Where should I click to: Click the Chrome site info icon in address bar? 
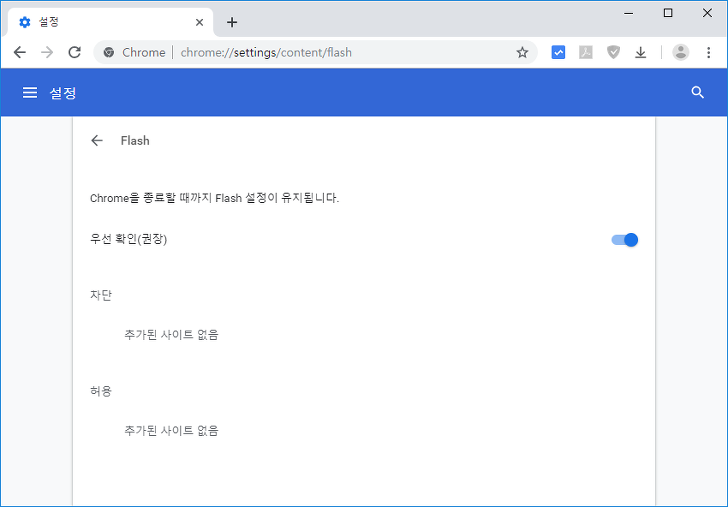click(x=109, y=52)
